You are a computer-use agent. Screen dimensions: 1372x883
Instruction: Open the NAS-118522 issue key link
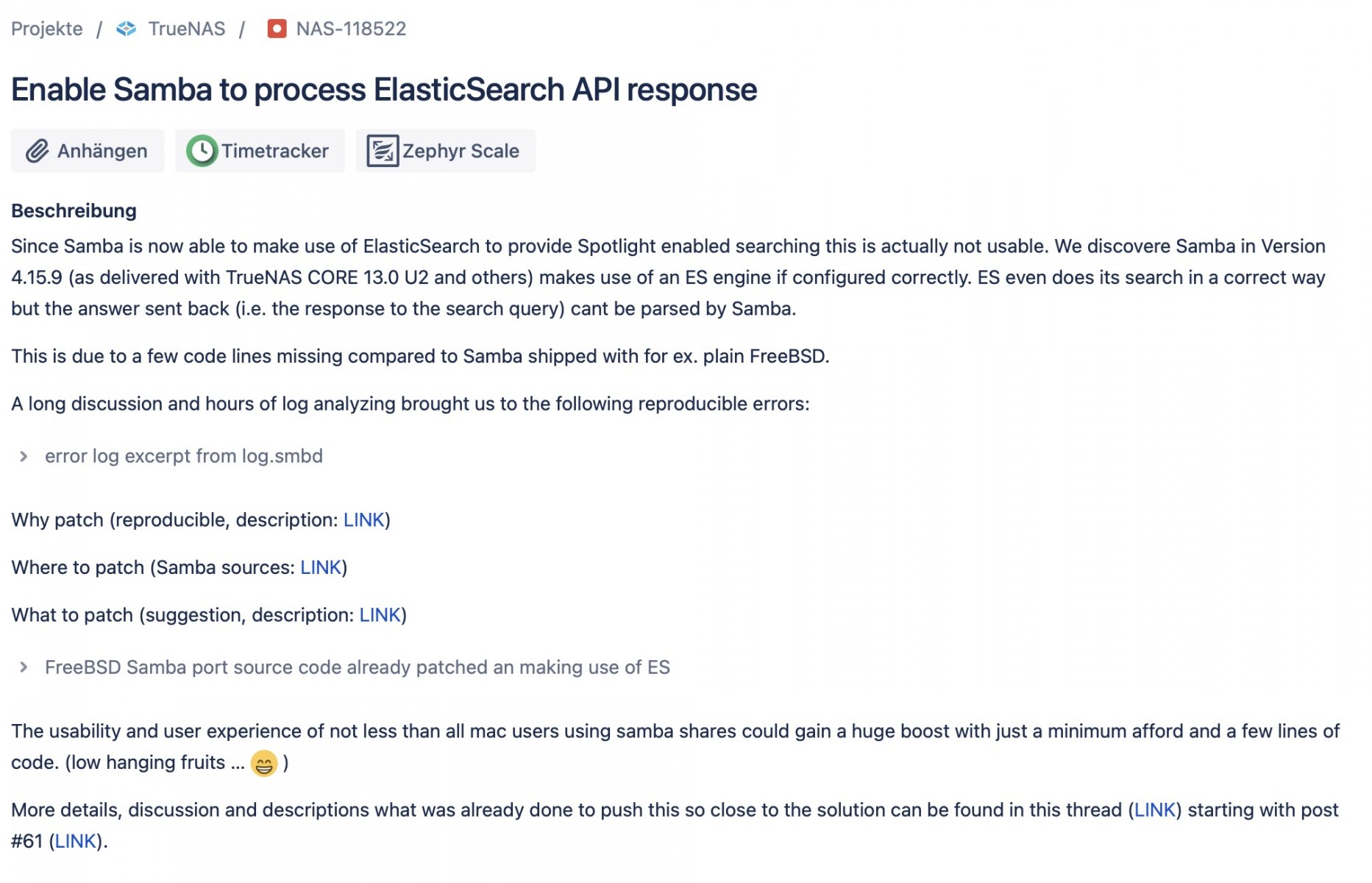point(351,29)
